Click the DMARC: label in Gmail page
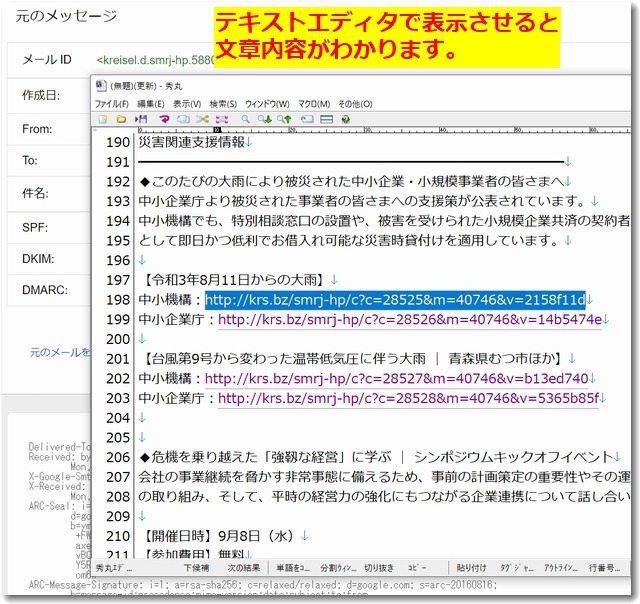The height and width of the screenshot is (604, 640). tap(45, 290)
